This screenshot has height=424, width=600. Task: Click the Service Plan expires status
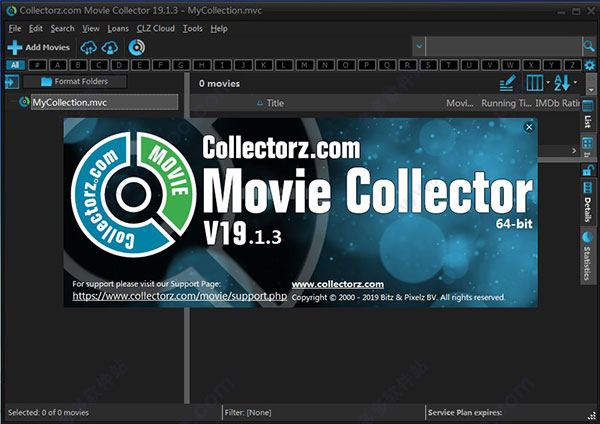click(x=465, y=413)
